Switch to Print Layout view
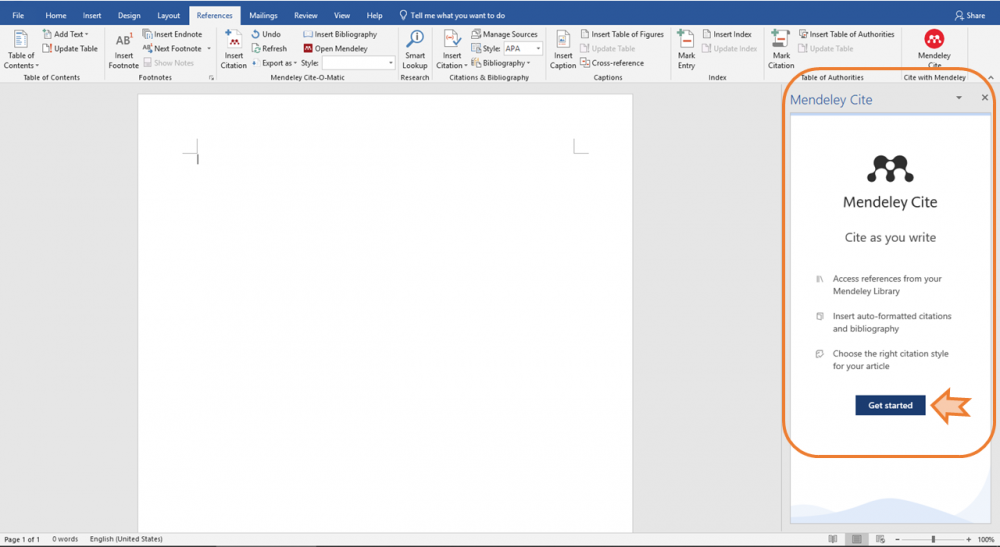Screen dimensions: 1000x547 [857, 539]
